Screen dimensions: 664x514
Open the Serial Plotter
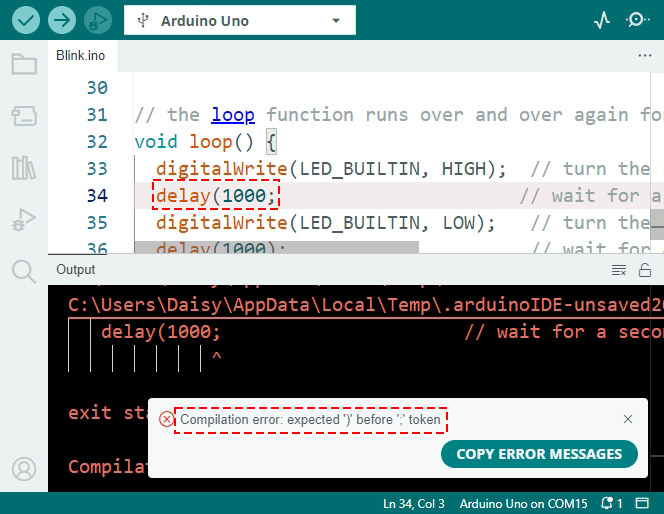click(602, 20)
